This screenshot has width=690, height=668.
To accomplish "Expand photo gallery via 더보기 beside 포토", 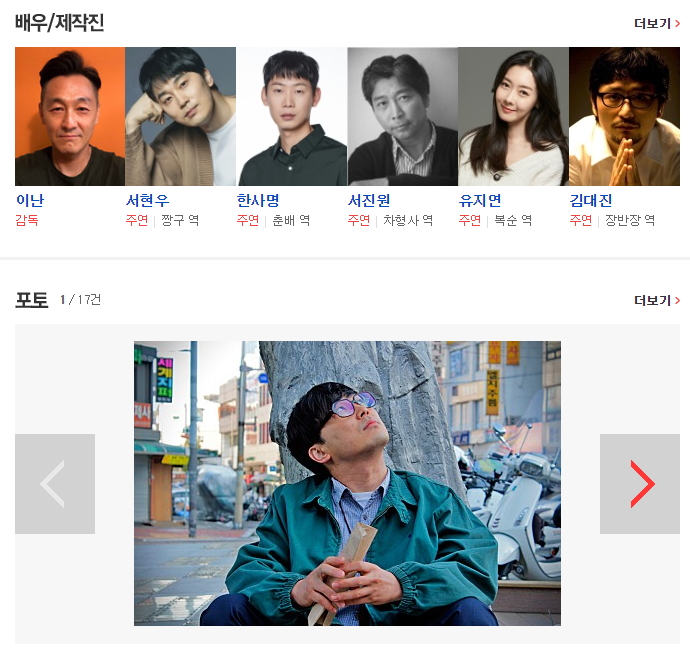I will click(x=657, y=300).
